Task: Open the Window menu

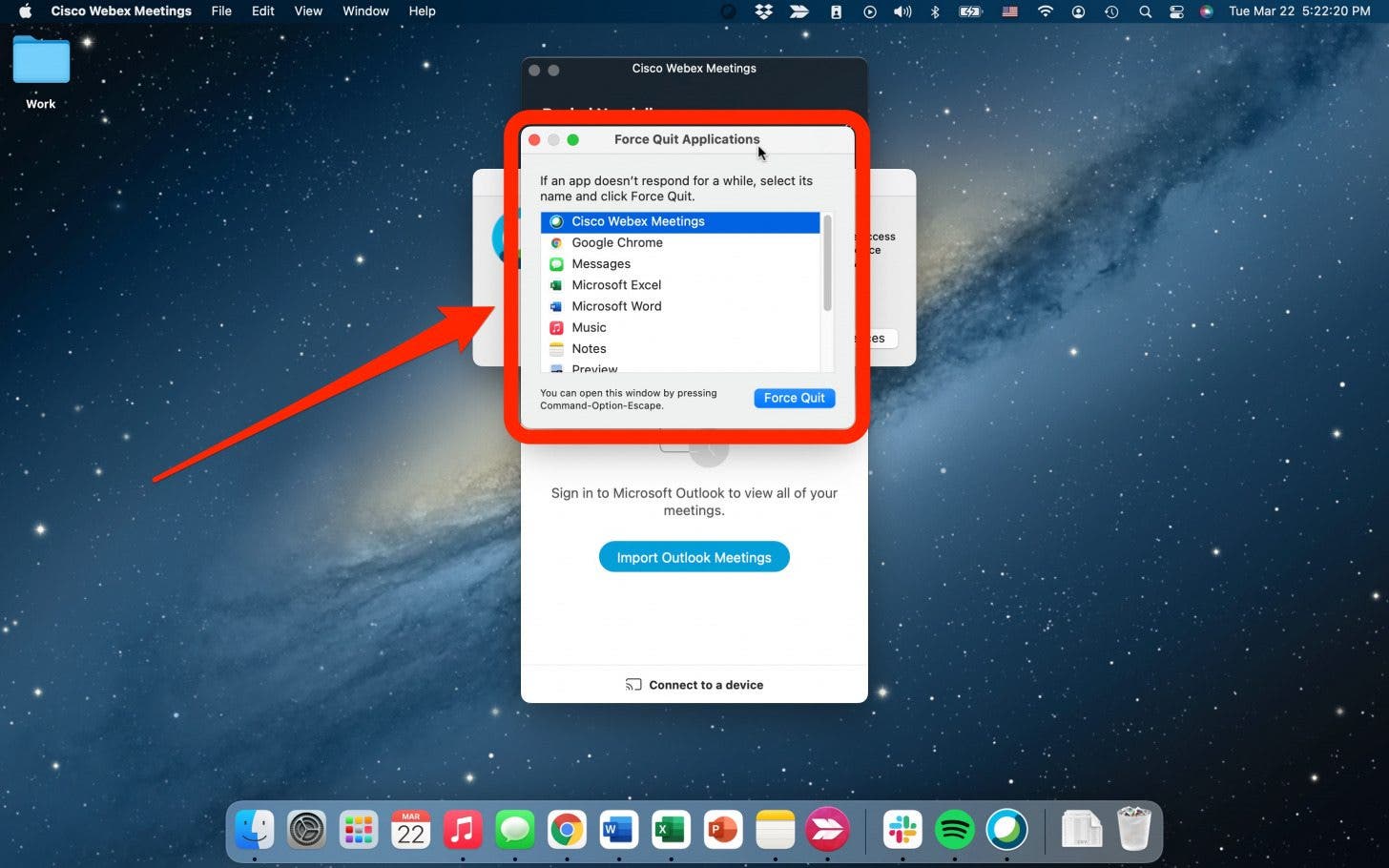Action: [365, 11]
